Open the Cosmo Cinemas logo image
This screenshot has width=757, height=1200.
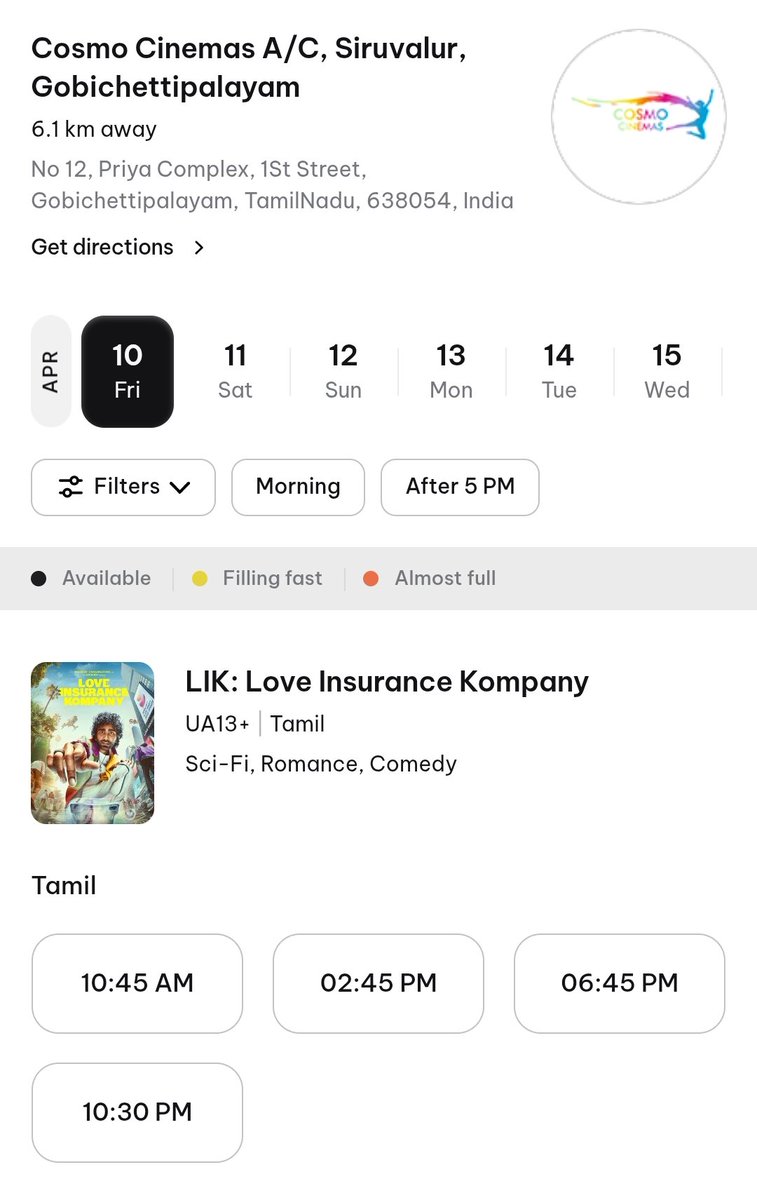coord(639,117)
